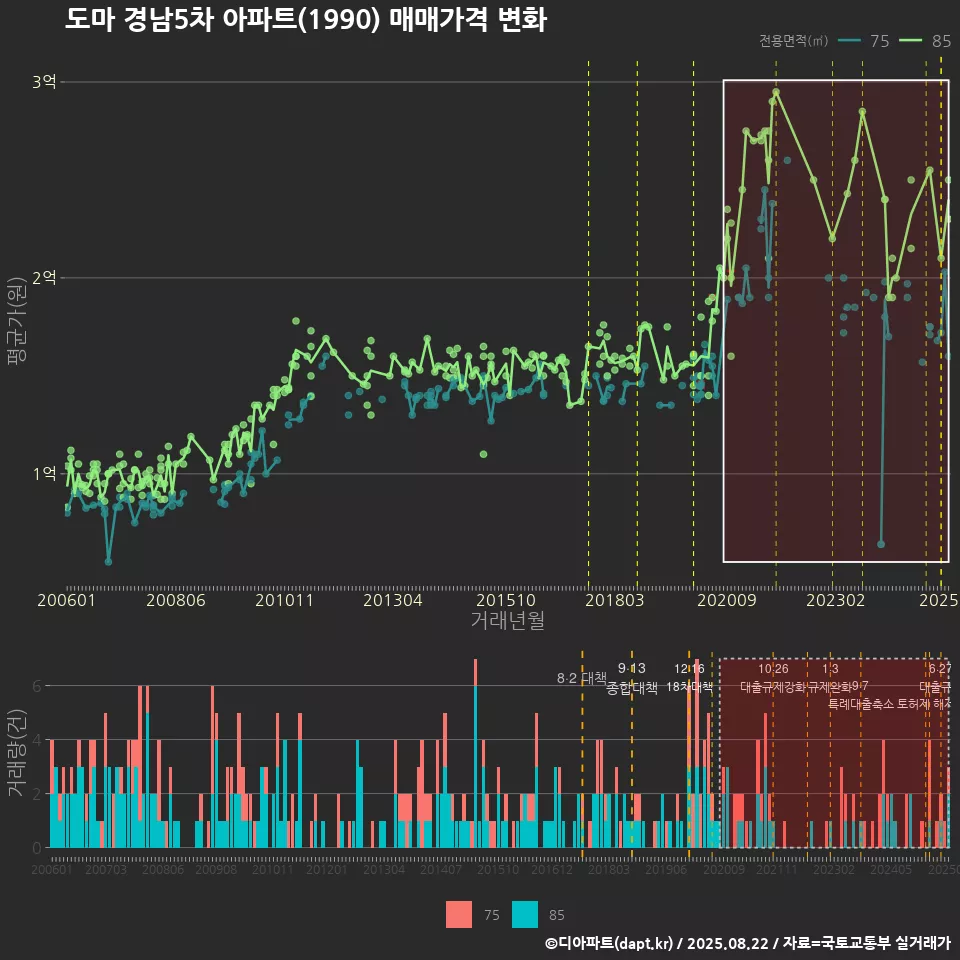Select the green 85 line sample in top legend
The width and height of the screenshot is (960, 960).
tap(910, 40)
